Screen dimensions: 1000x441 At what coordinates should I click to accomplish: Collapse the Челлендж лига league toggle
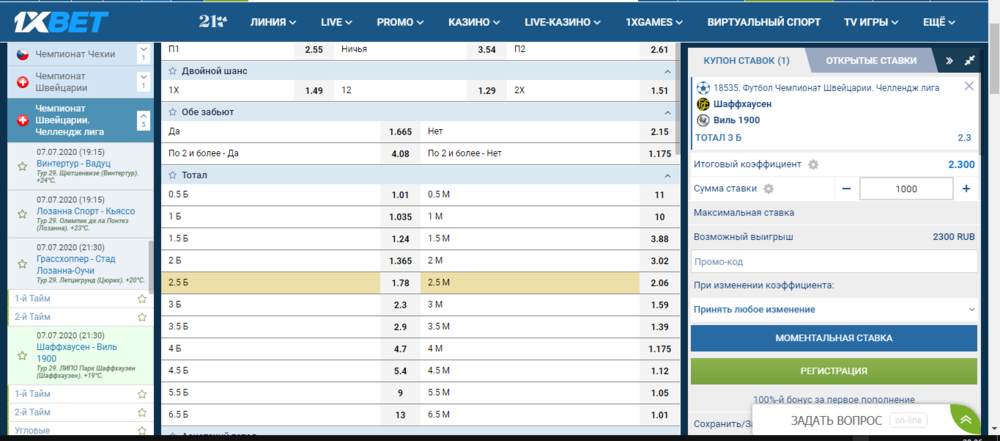(143, 120)
